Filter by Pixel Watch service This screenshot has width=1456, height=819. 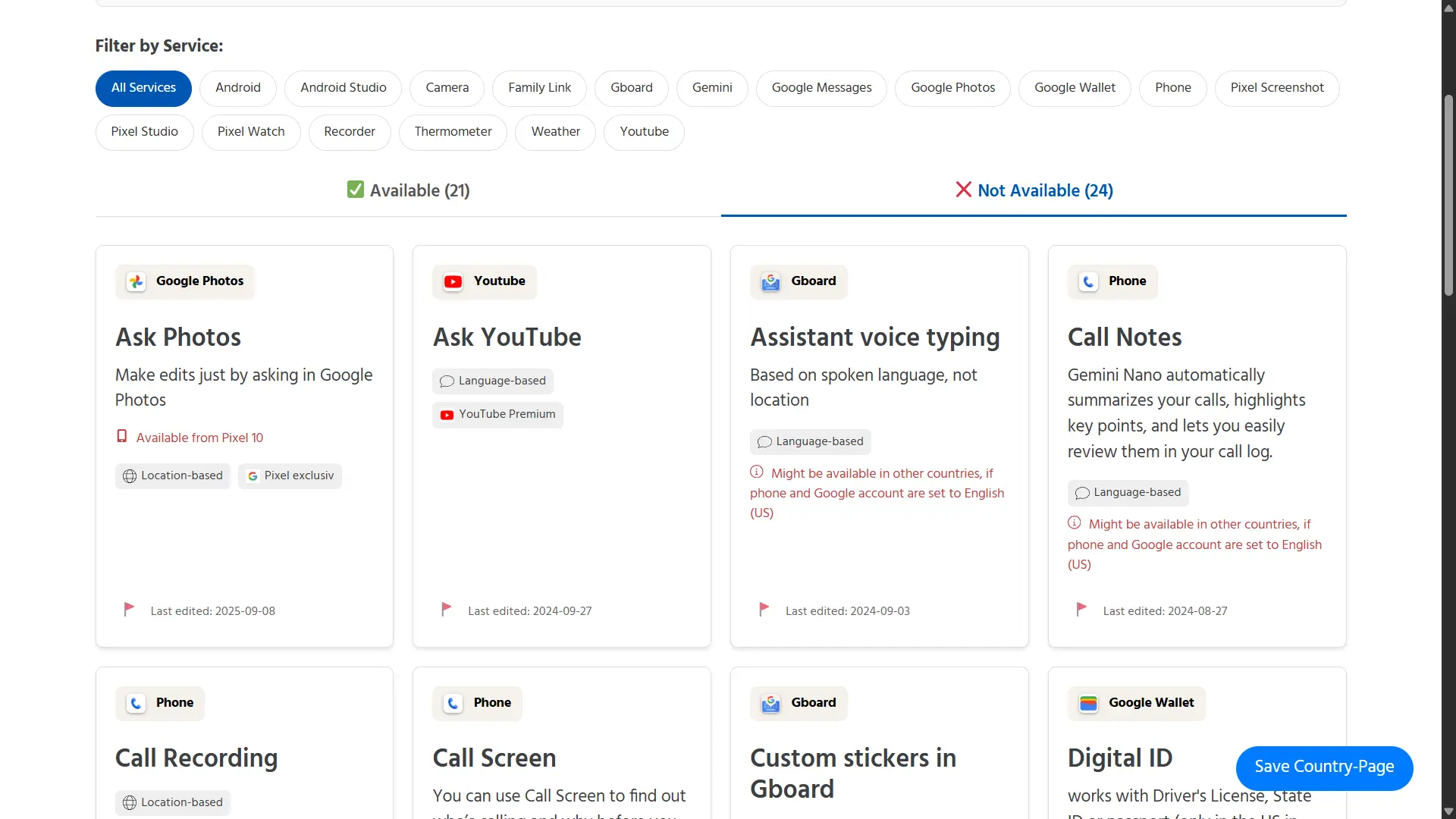coord(251,132)
